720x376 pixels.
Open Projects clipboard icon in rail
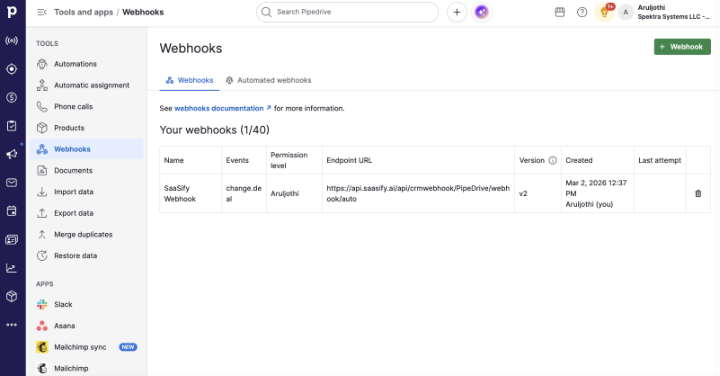tap(12, 126)
